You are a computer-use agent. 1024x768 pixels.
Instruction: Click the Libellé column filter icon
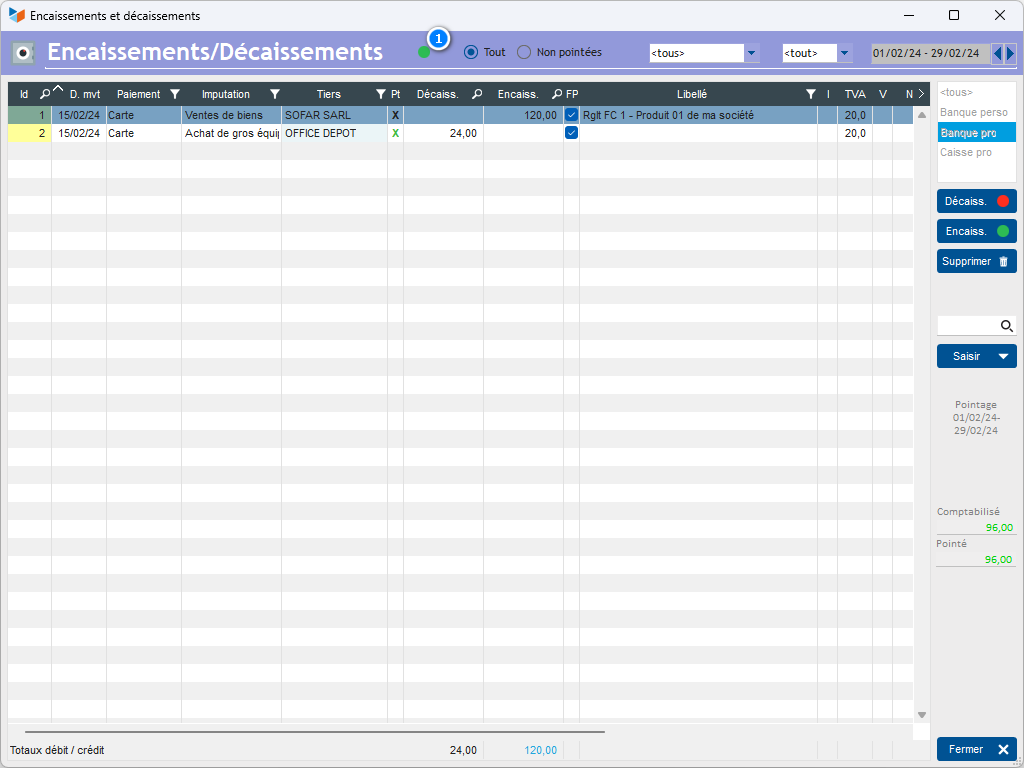click(x=811, y=94)
